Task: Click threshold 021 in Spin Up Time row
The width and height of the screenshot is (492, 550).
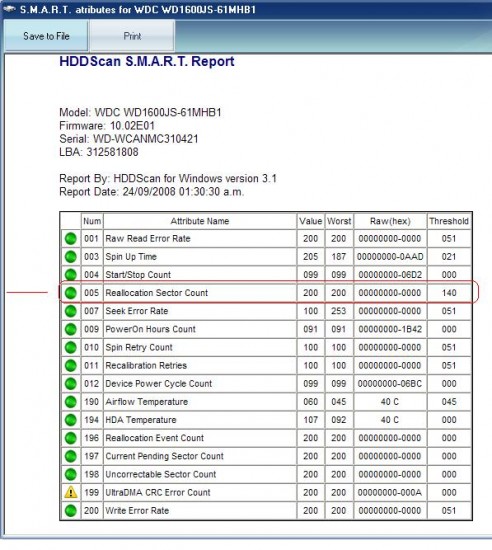Action: pyautogui.click(x=449, y=257)
